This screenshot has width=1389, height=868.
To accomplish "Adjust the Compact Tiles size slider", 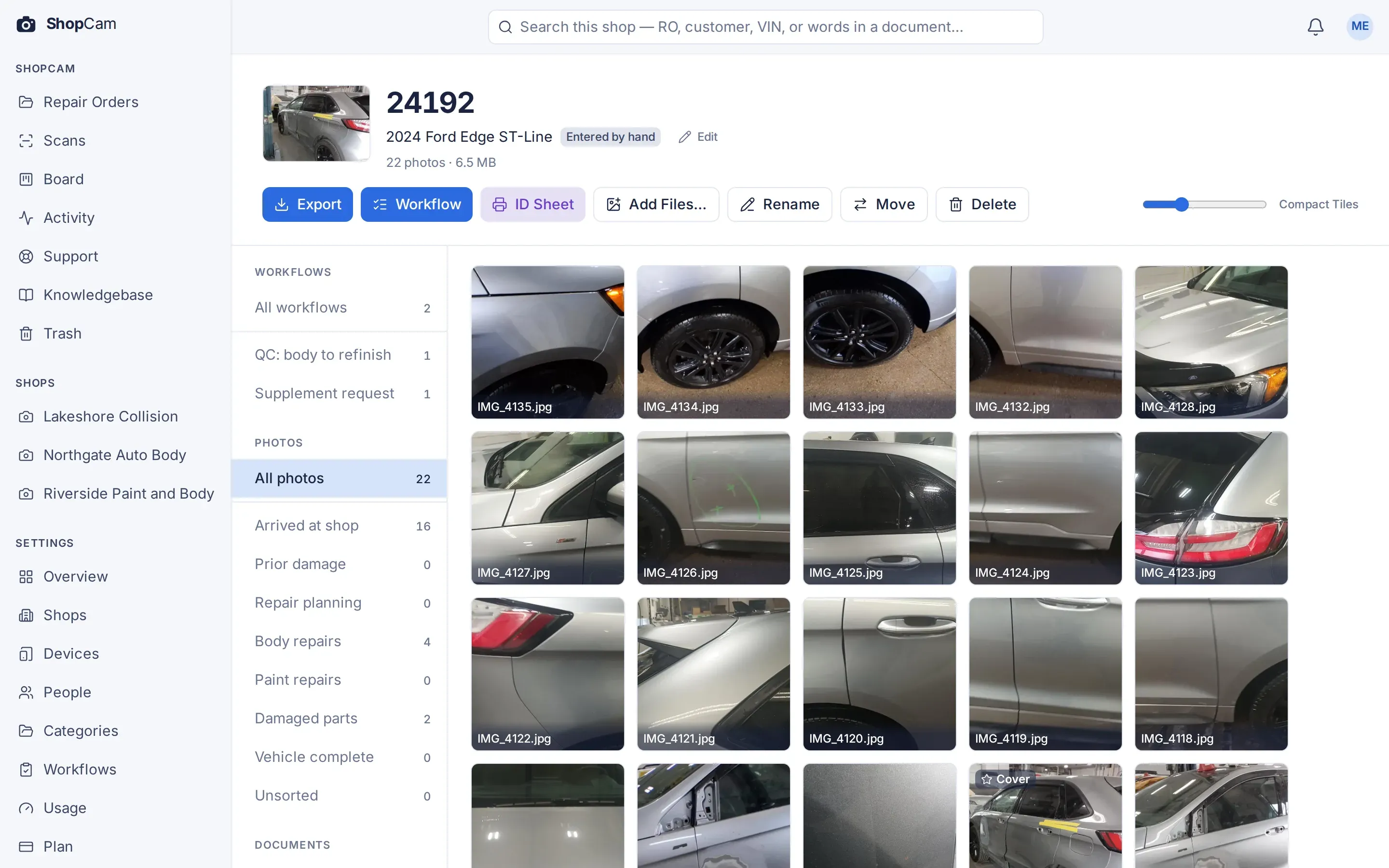I will coord(1204,204).
